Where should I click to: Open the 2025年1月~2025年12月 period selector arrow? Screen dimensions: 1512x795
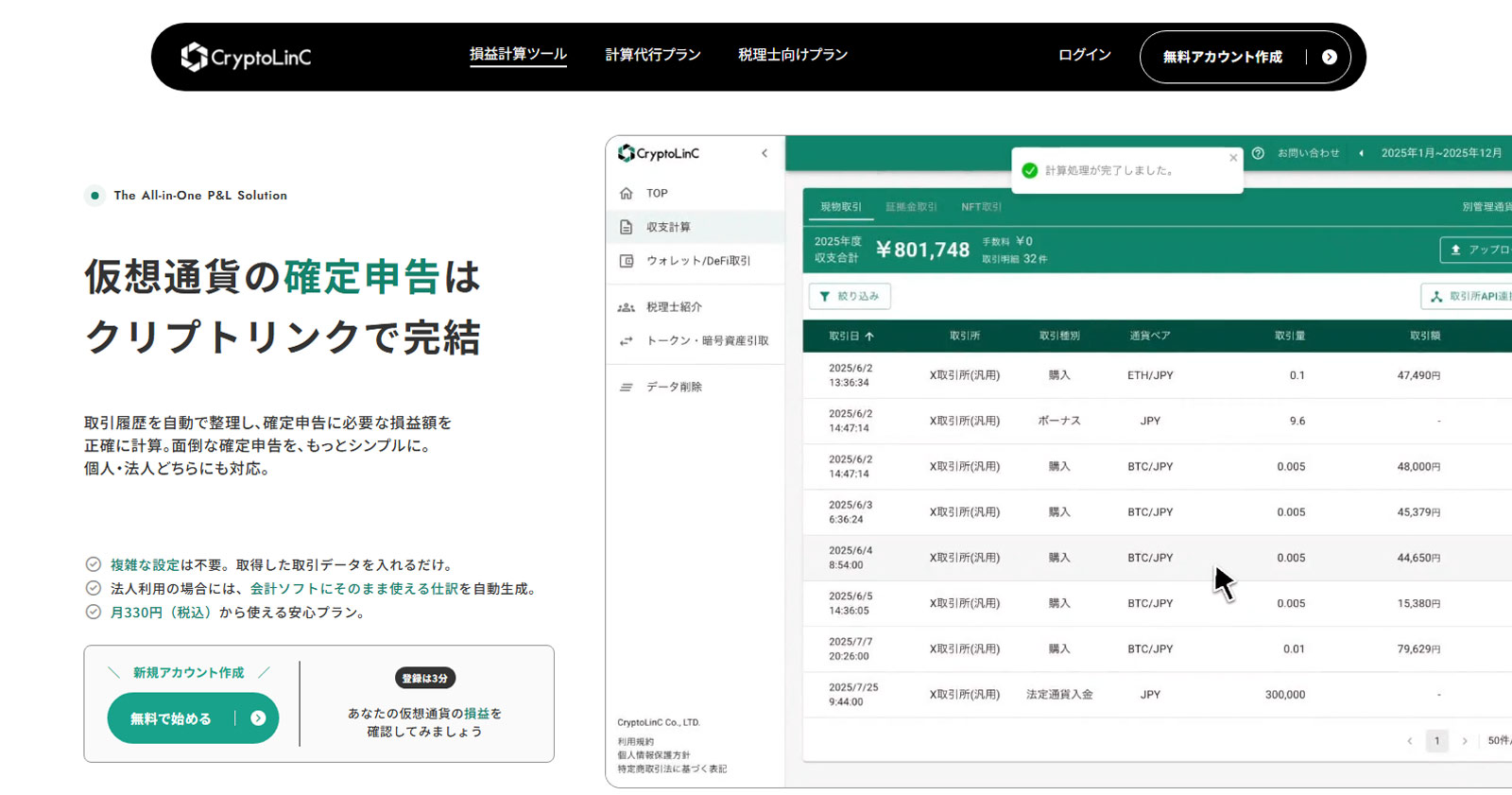click(x=1361, y=153)
